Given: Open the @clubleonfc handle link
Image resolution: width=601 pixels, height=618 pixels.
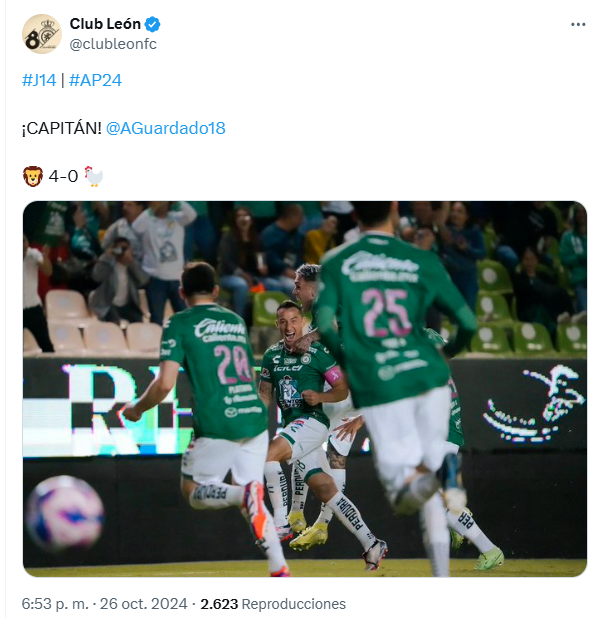Looking at the screenshot, I should [113, 44].
